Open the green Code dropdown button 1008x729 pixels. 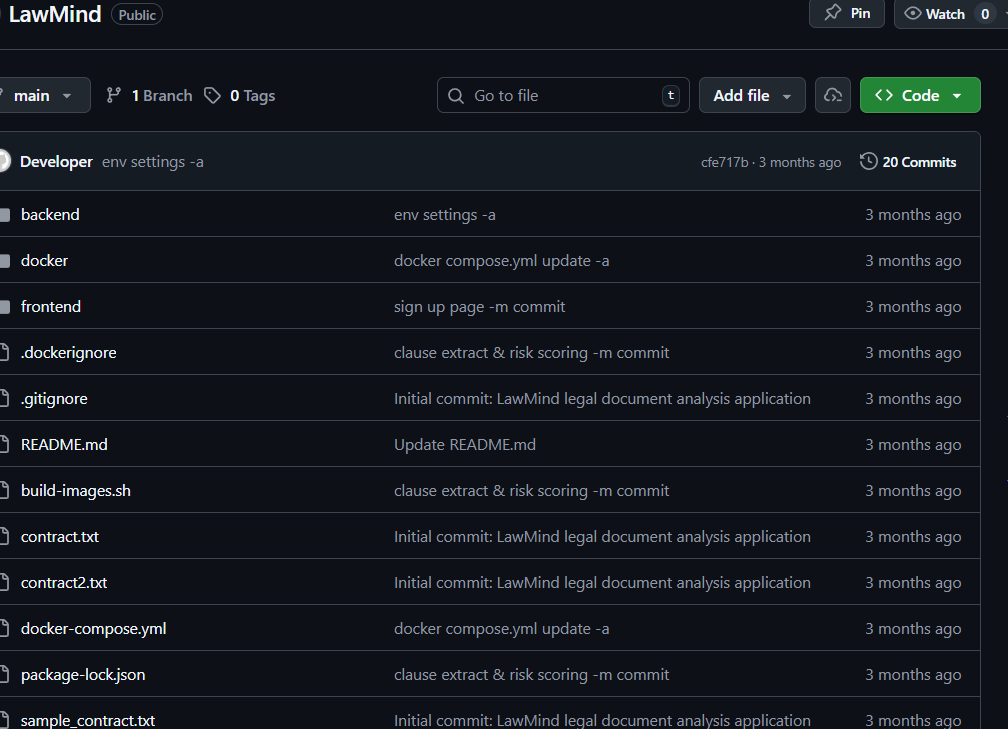tap(920, 95)
